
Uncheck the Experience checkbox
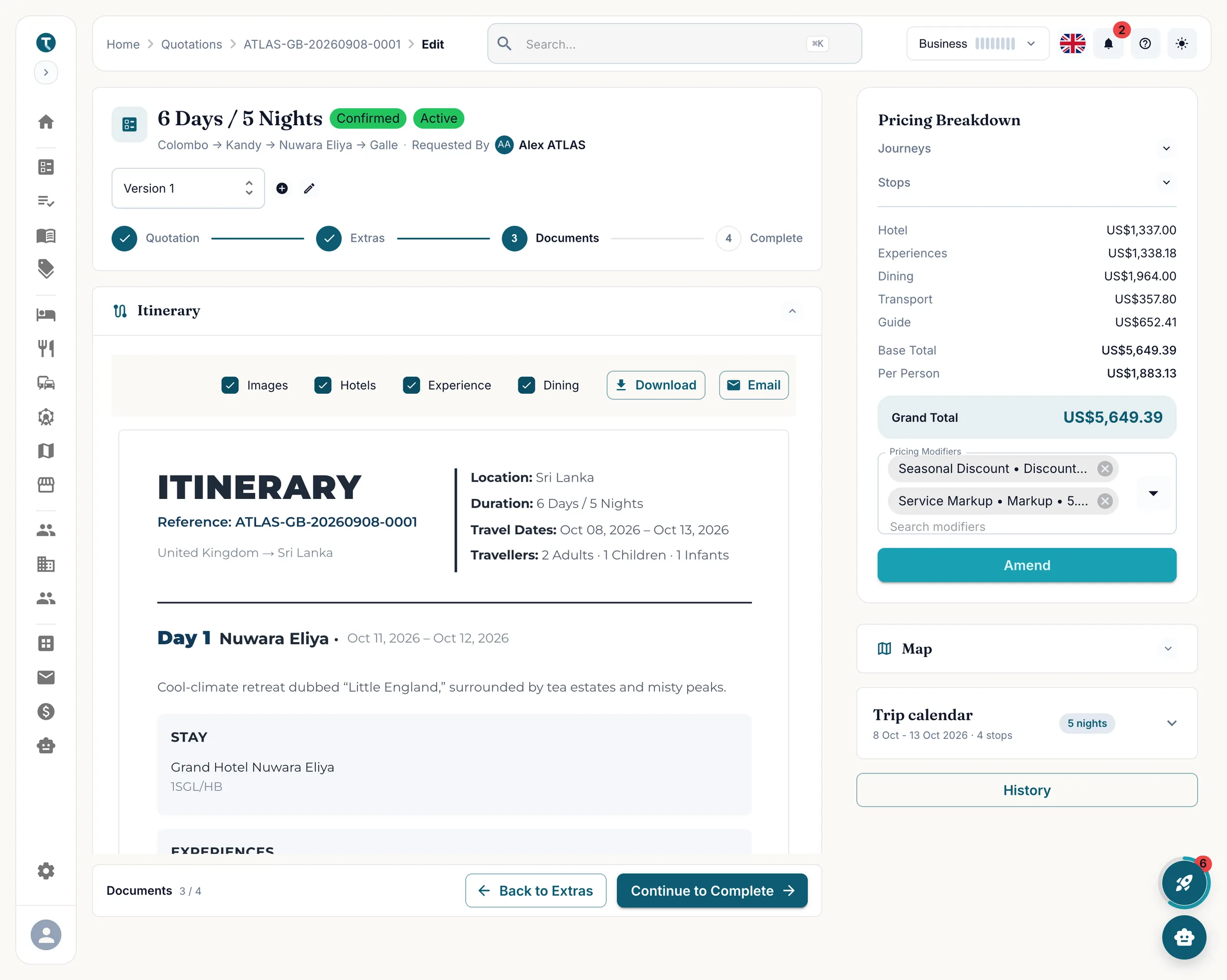[x=411, y=385]
